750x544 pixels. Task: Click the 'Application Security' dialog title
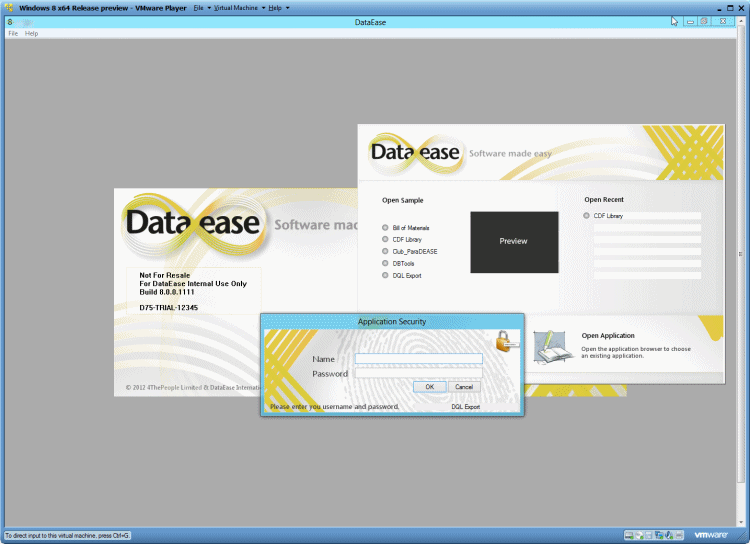pyautogui.click(x=392, y=322)
